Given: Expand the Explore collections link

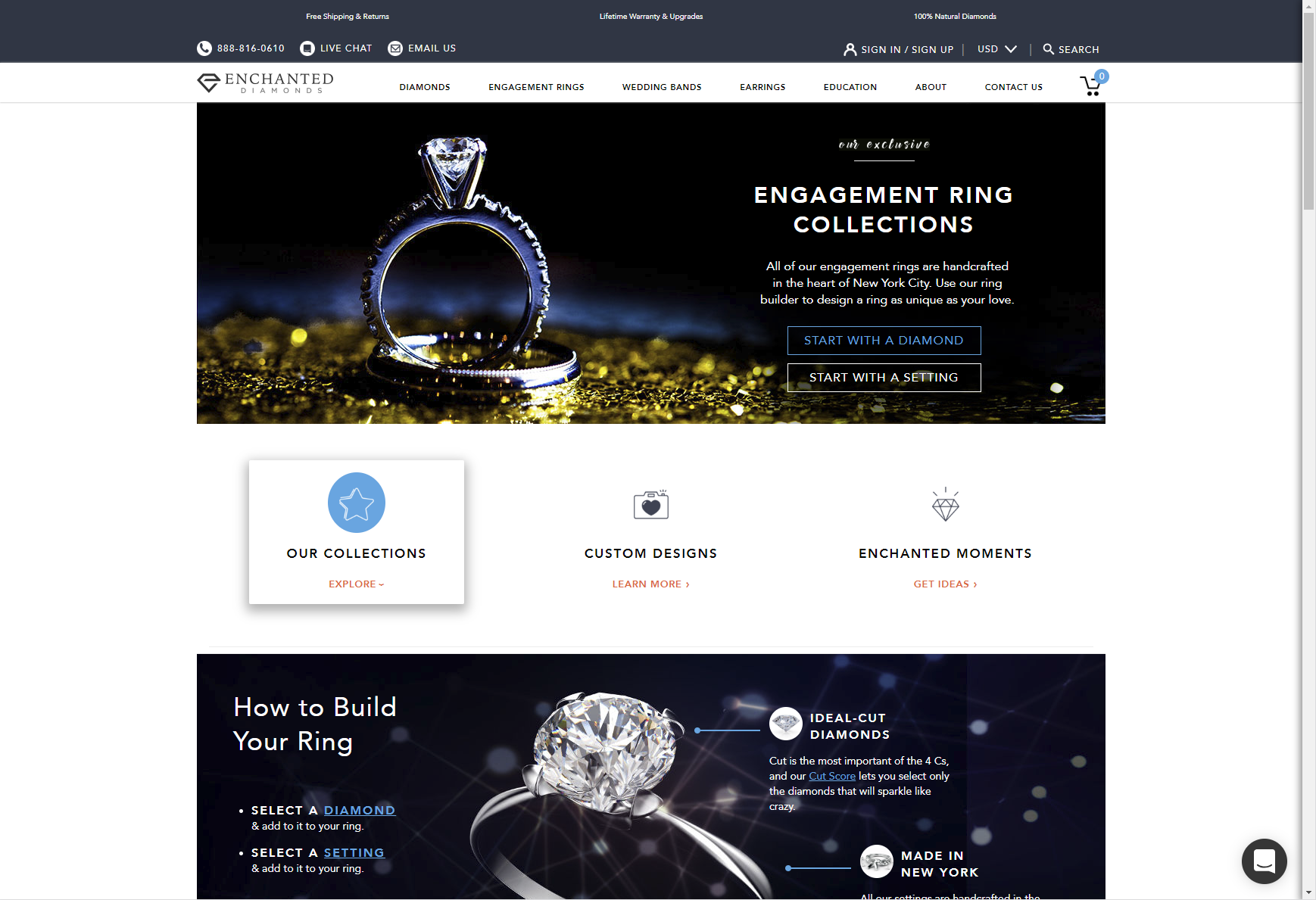Looking at the screenshot, I should coord(357,584).
